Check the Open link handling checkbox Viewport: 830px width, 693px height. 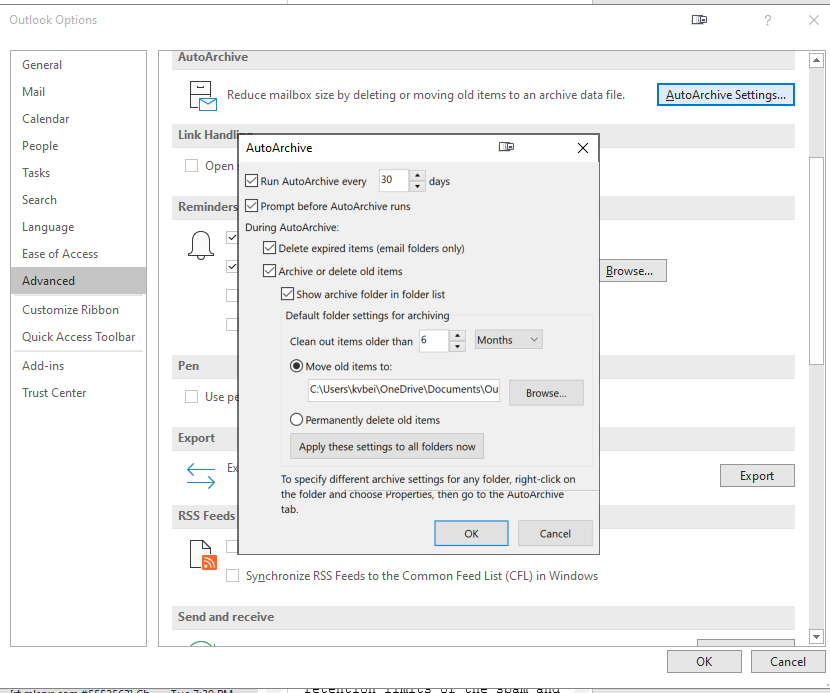tap(191, 166)
